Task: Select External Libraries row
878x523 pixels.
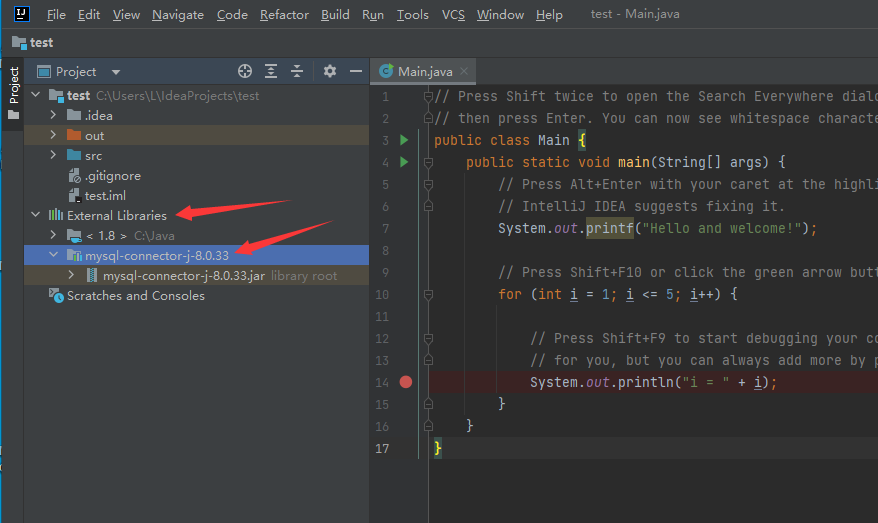Action: click(197, 216)
